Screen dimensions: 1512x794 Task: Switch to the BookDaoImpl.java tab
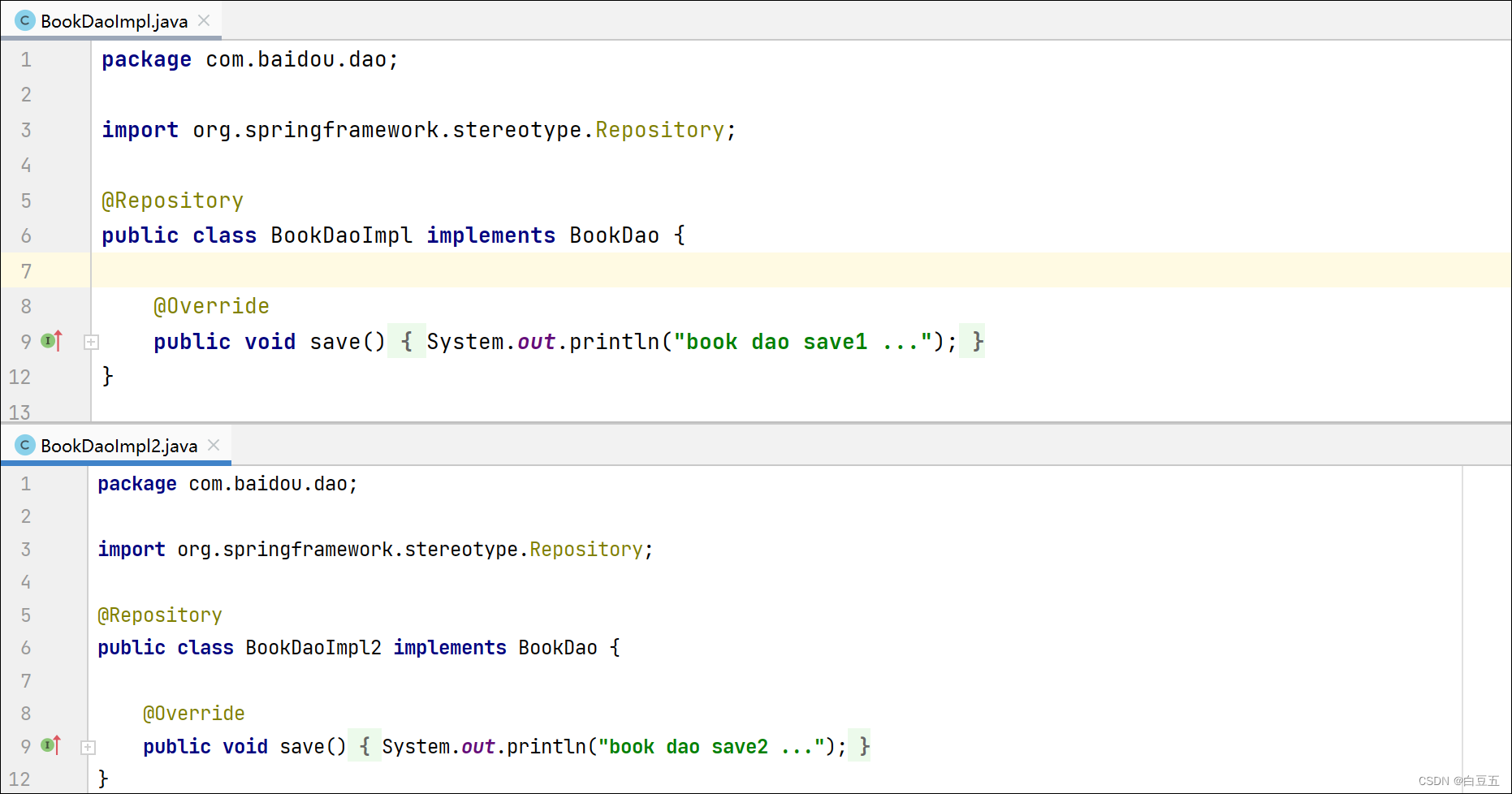pyautogui.click(x=114, y=21)
